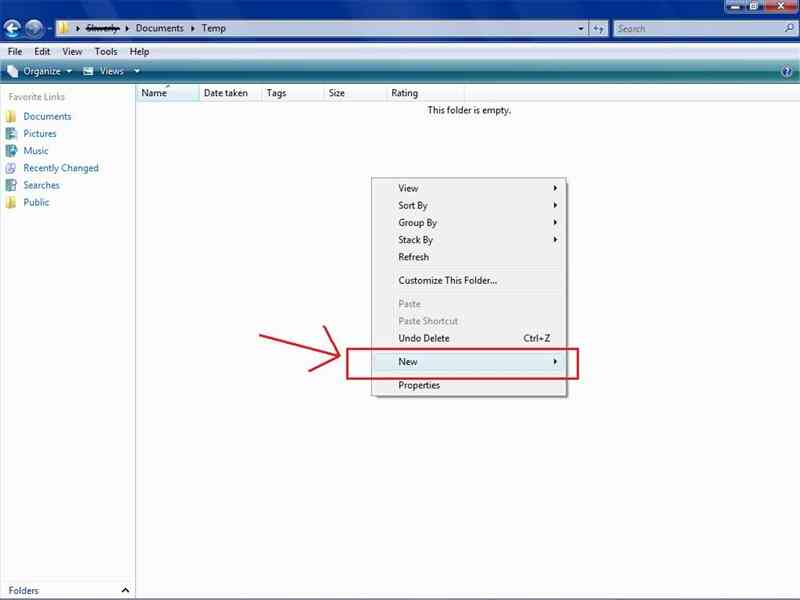Open the Views dropdown arrow
This screenshot has height=600, width=800.
pos(137,72)
